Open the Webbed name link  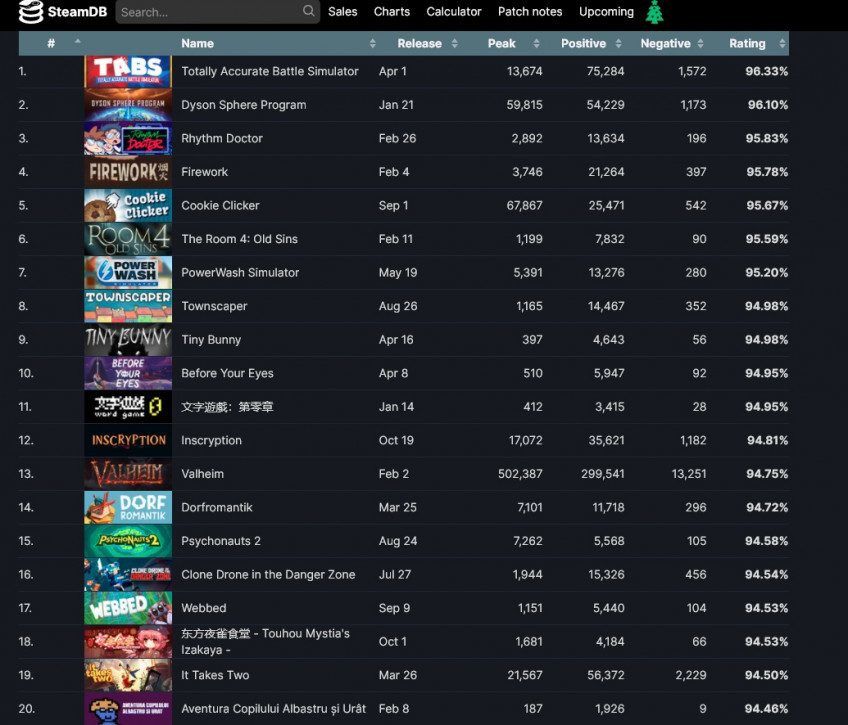point(204,608)
